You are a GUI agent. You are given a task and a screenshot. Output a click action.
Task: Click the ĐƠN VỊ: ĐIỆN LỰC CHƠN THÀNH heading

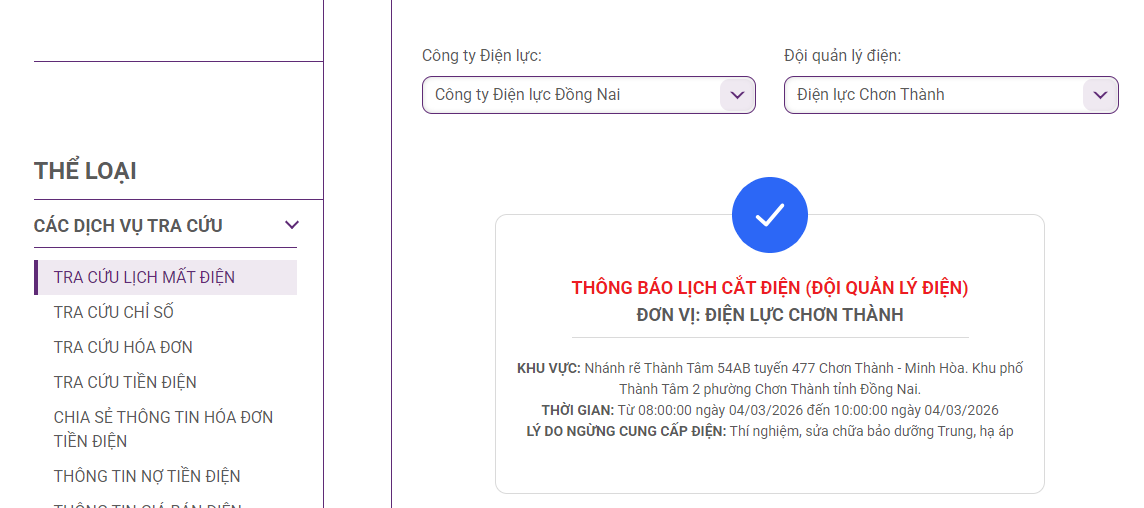tap(769, 315)
